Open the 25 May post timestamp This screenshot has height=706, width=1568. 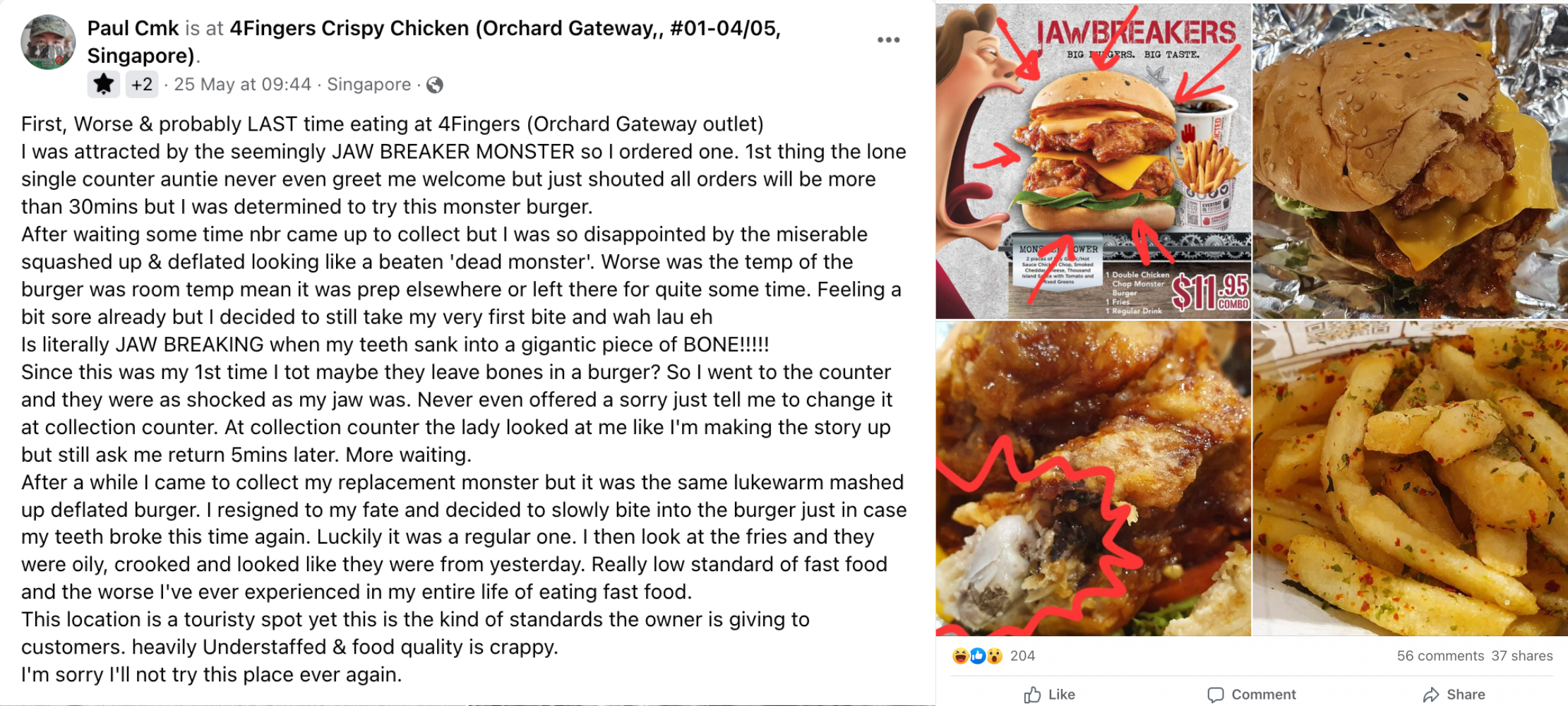click(x=242, y=85)
